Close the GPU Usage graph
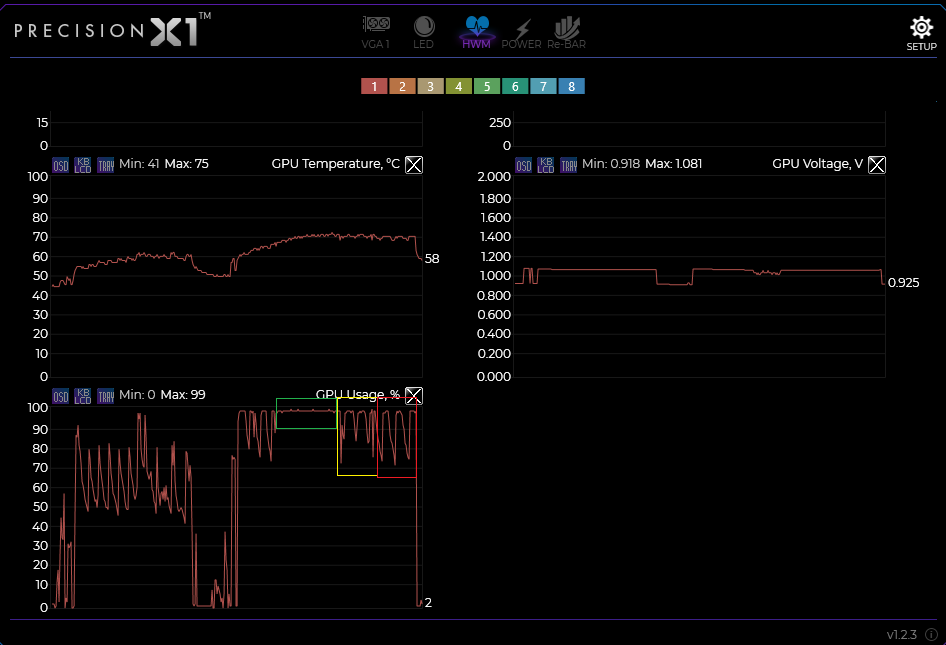This screenshot has width=946, height=645. [414, 395]
